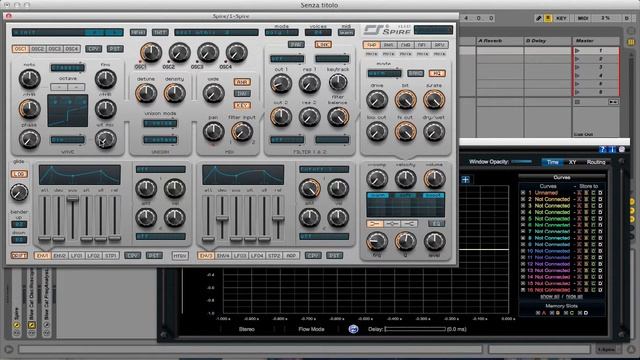Click the oscillator waveform display
This screenshot has height=360, width=640.
coord(68,111)
